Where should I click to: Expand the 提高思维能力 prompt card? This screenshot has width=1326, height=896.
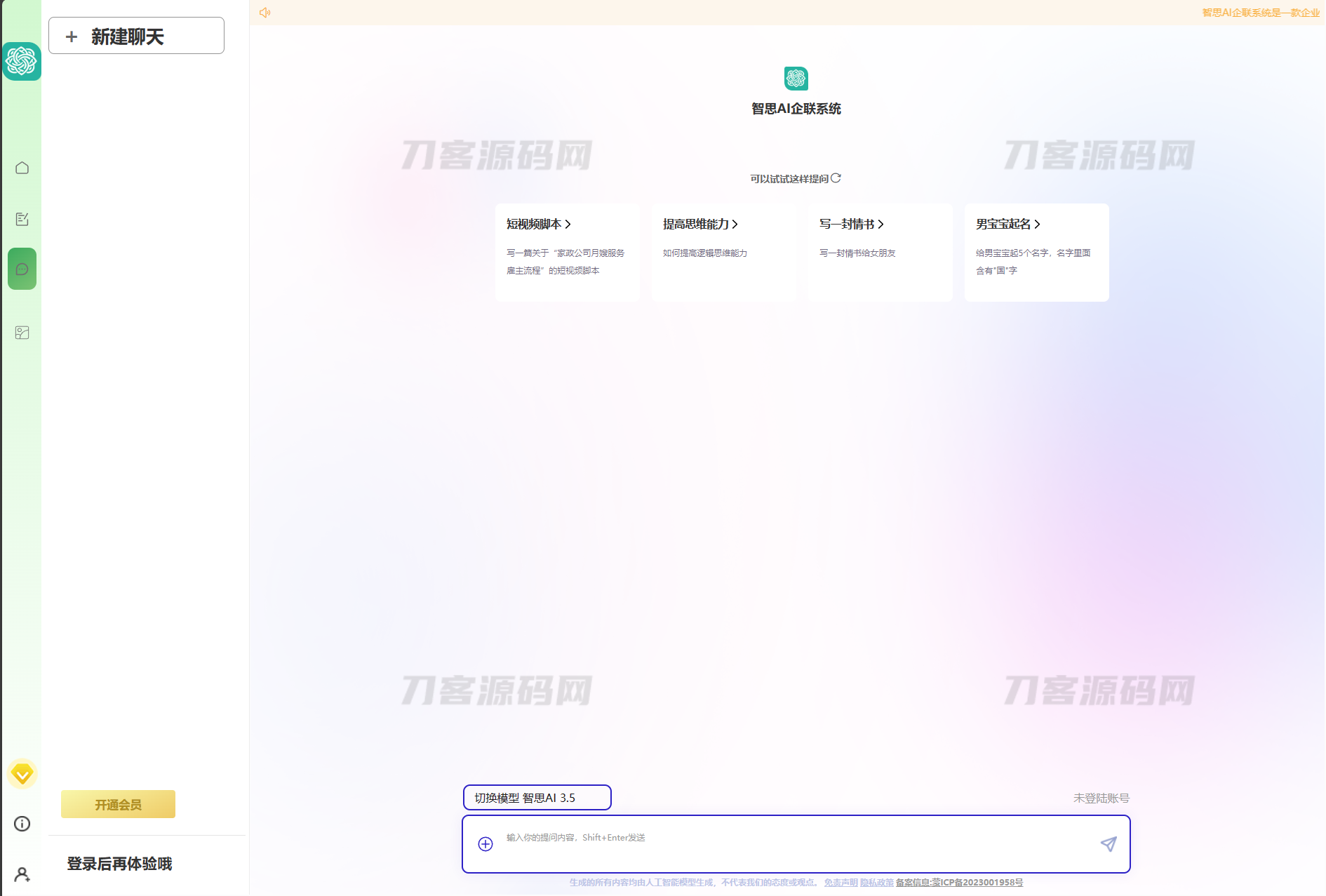tap(723, 252)
